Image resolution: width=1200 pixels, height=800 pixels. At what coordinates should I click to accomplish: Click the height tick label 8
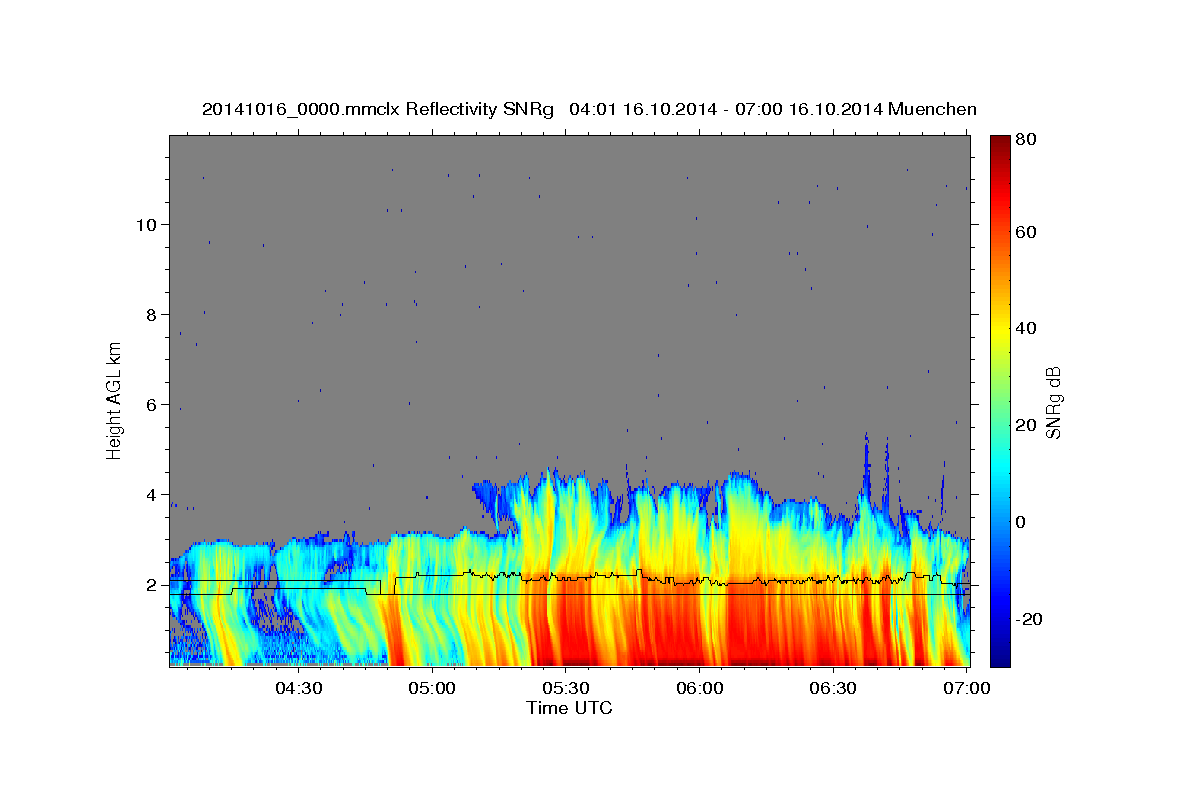pos(150,314)
